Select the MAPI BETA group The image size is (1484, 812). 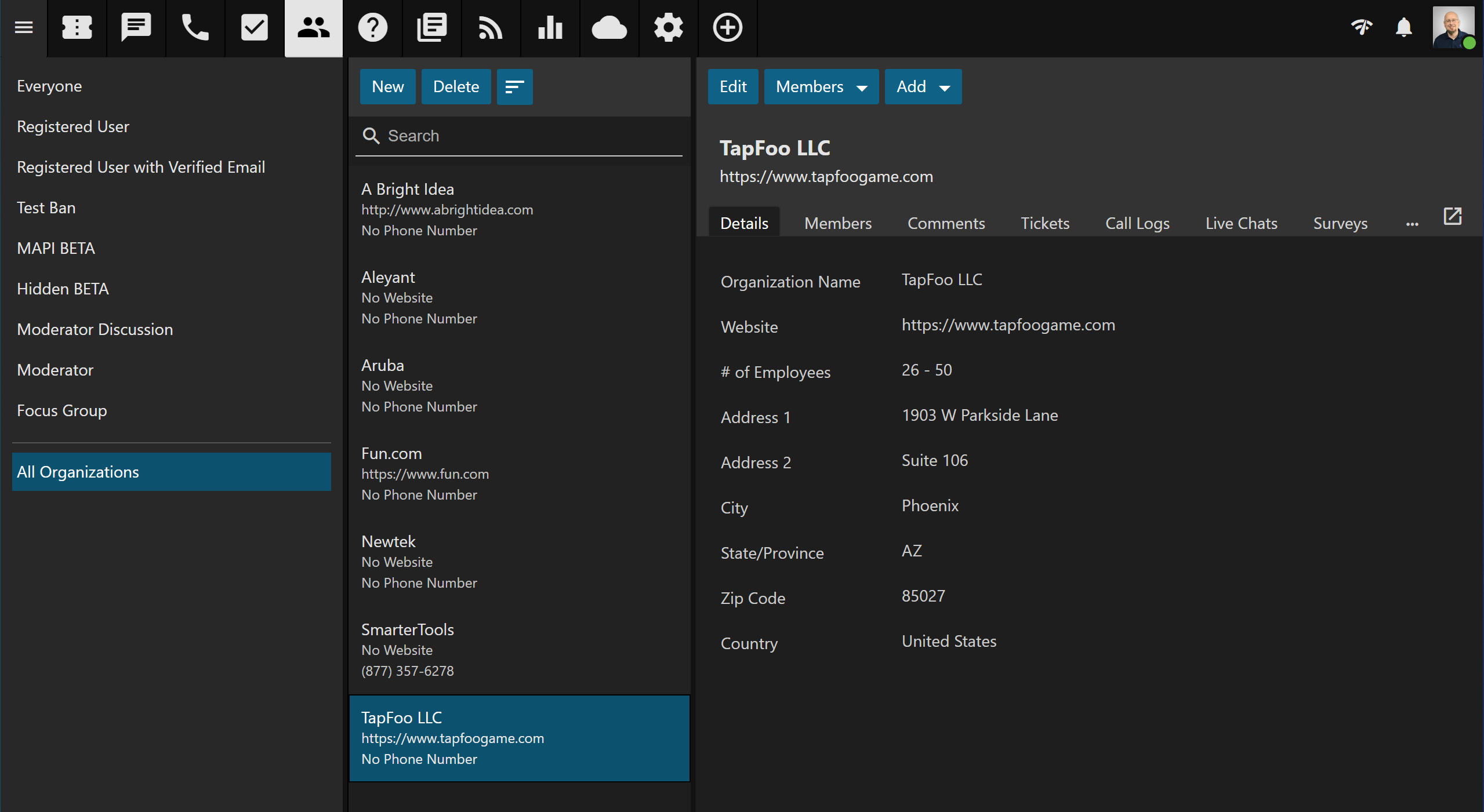[x=172, y=248]
